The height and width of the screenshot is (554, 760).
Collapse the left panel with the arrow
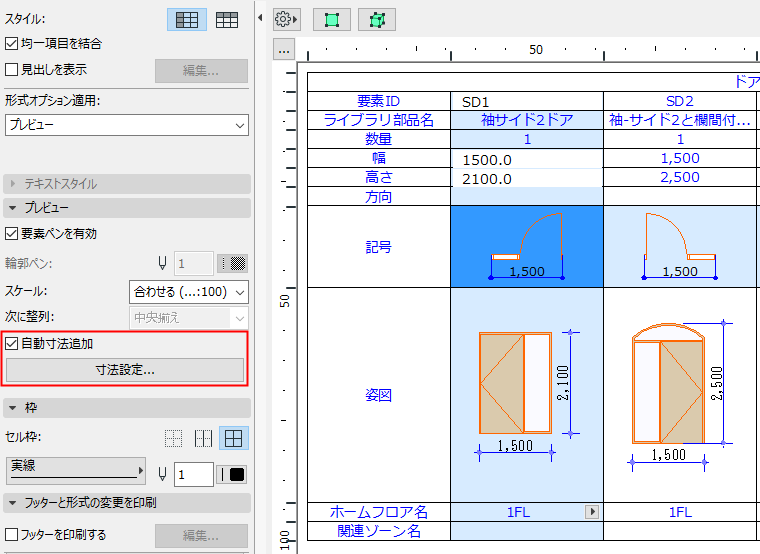(x=260, y=18)
